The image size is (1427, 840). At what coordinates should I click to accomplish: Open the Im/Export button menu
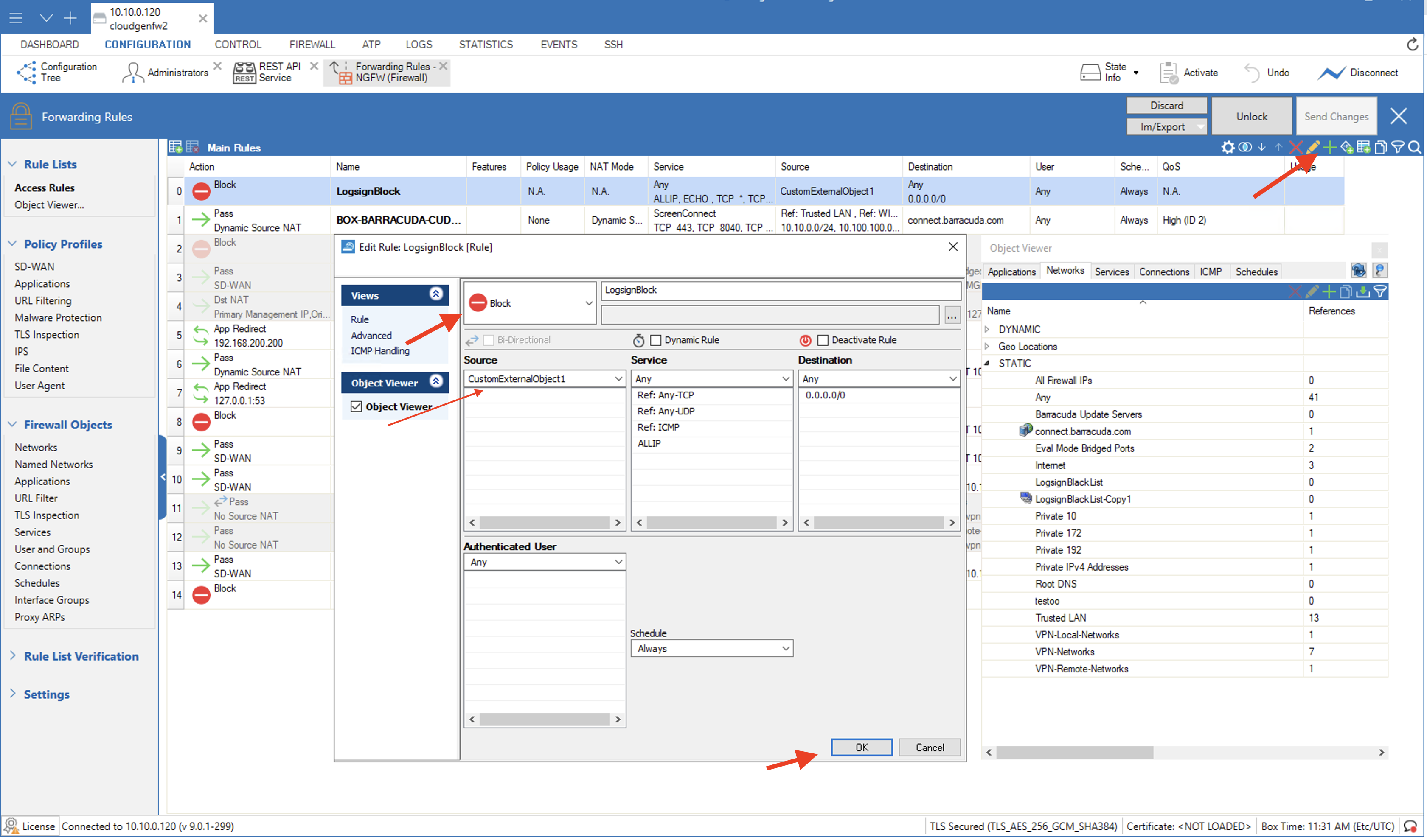pyautogui.click(x=1166, y=127)
